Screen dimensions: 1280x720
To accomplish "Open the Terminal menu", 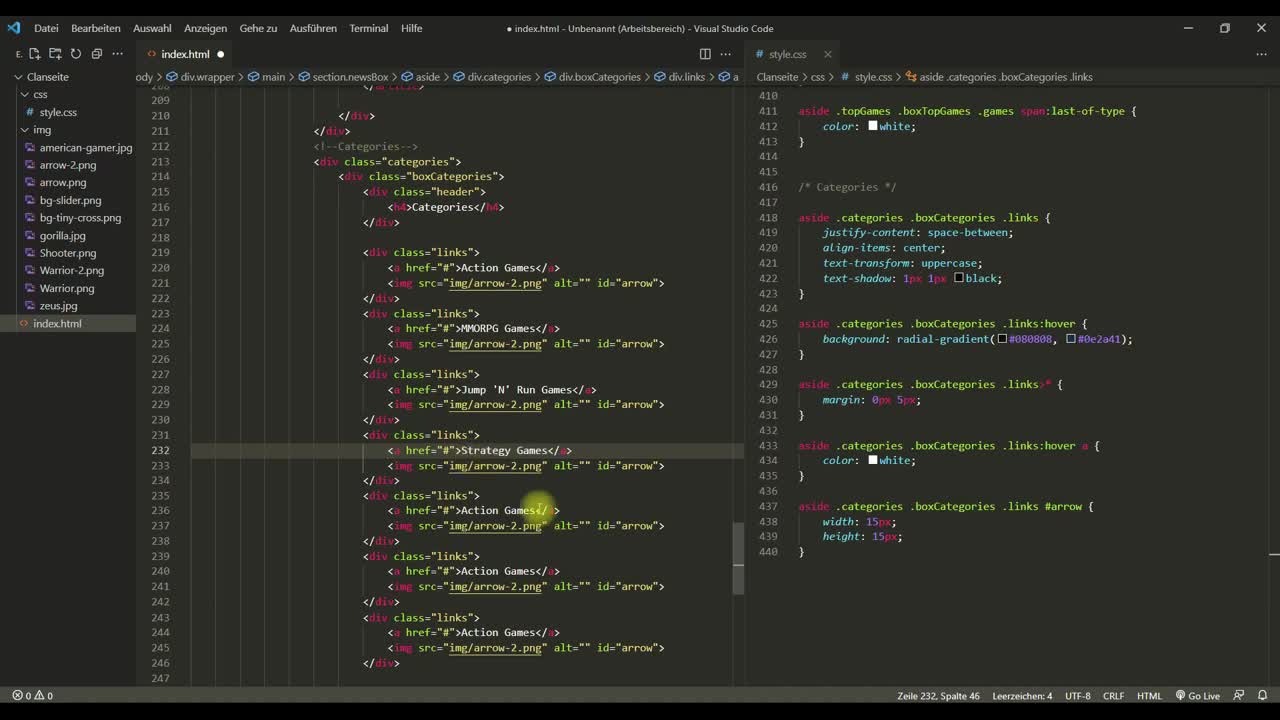I will [x=368, y=28].
